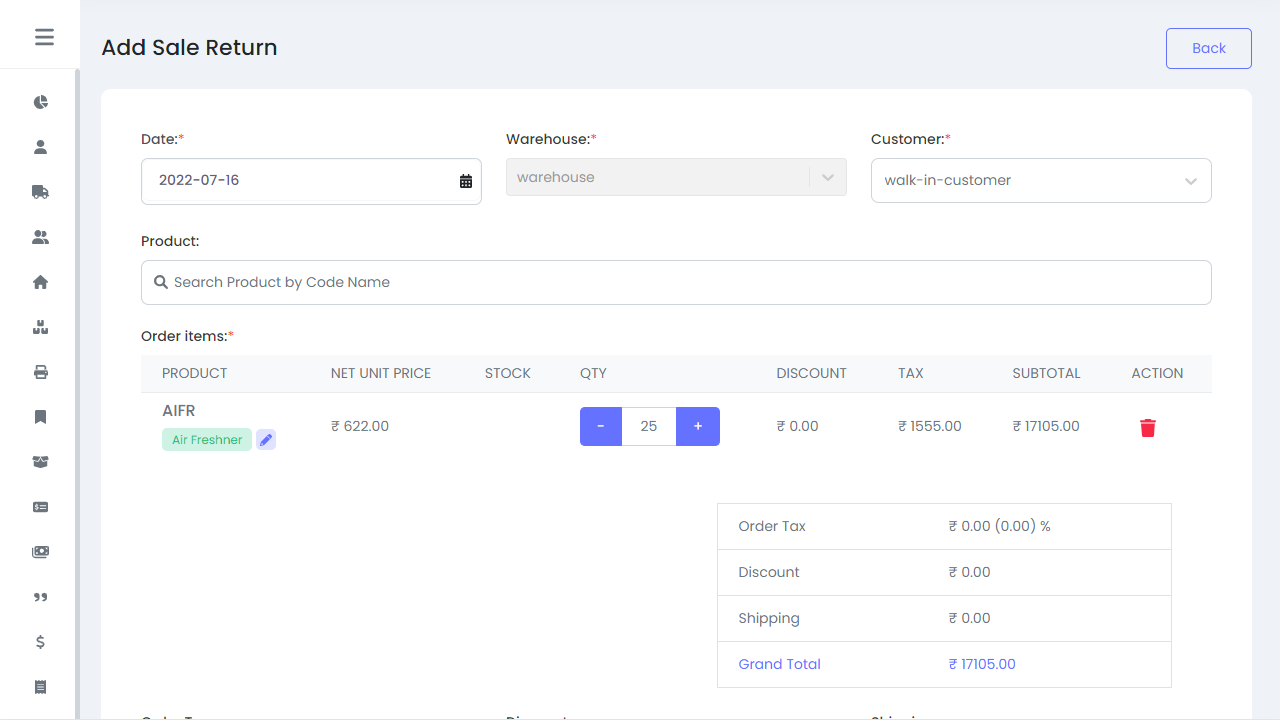Open the customers section via person icon
The image size is (1280, 720).
[40, 146]
